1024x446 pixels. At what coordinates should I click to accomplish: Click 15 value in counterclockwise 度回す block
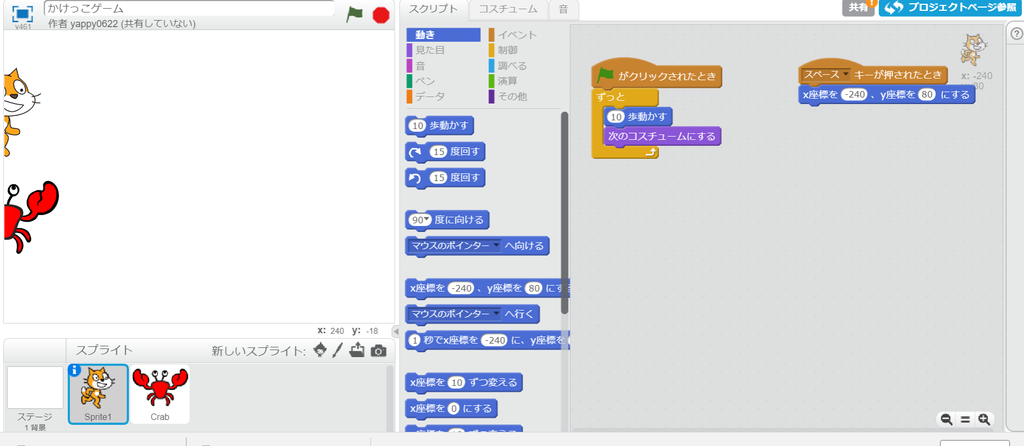tap(438, 178)
